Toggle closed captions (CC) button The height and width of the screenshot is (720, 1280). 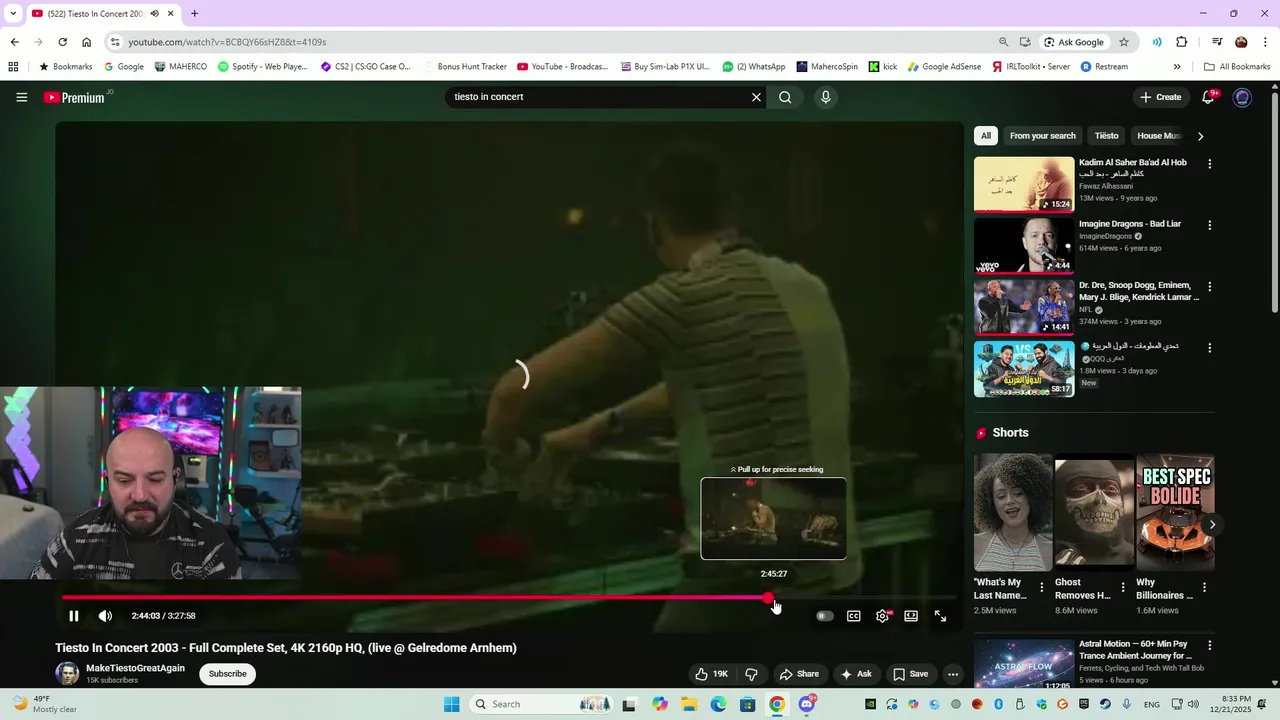point(854,616)
